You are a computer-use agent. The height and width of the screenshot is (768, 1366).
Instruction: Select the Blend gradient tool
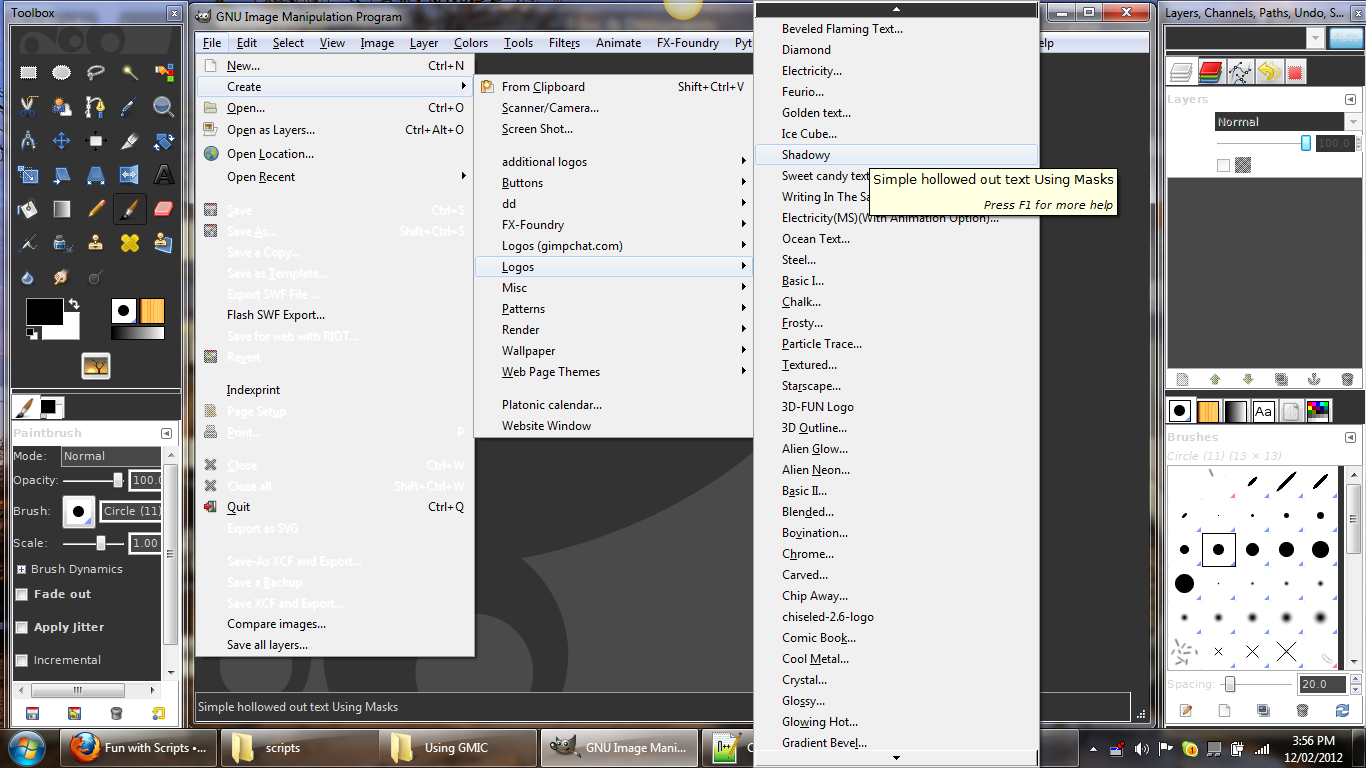[x=62, y=208]
